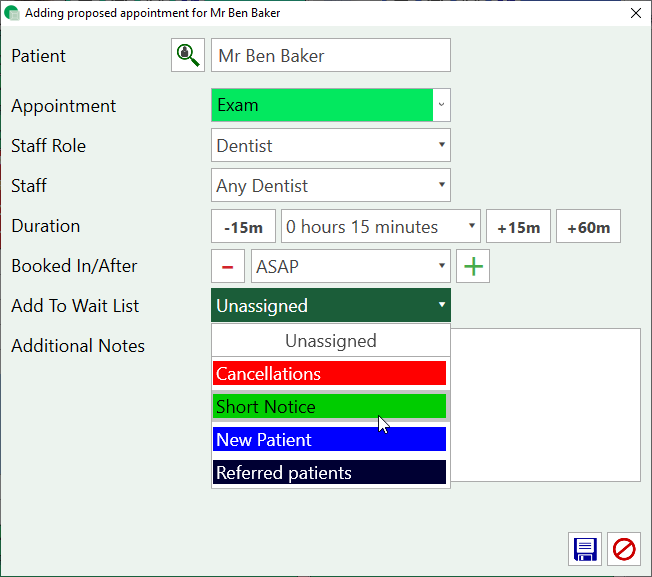652x577 pixels.
Task: Click the red cancel icon
Action: 625,549
